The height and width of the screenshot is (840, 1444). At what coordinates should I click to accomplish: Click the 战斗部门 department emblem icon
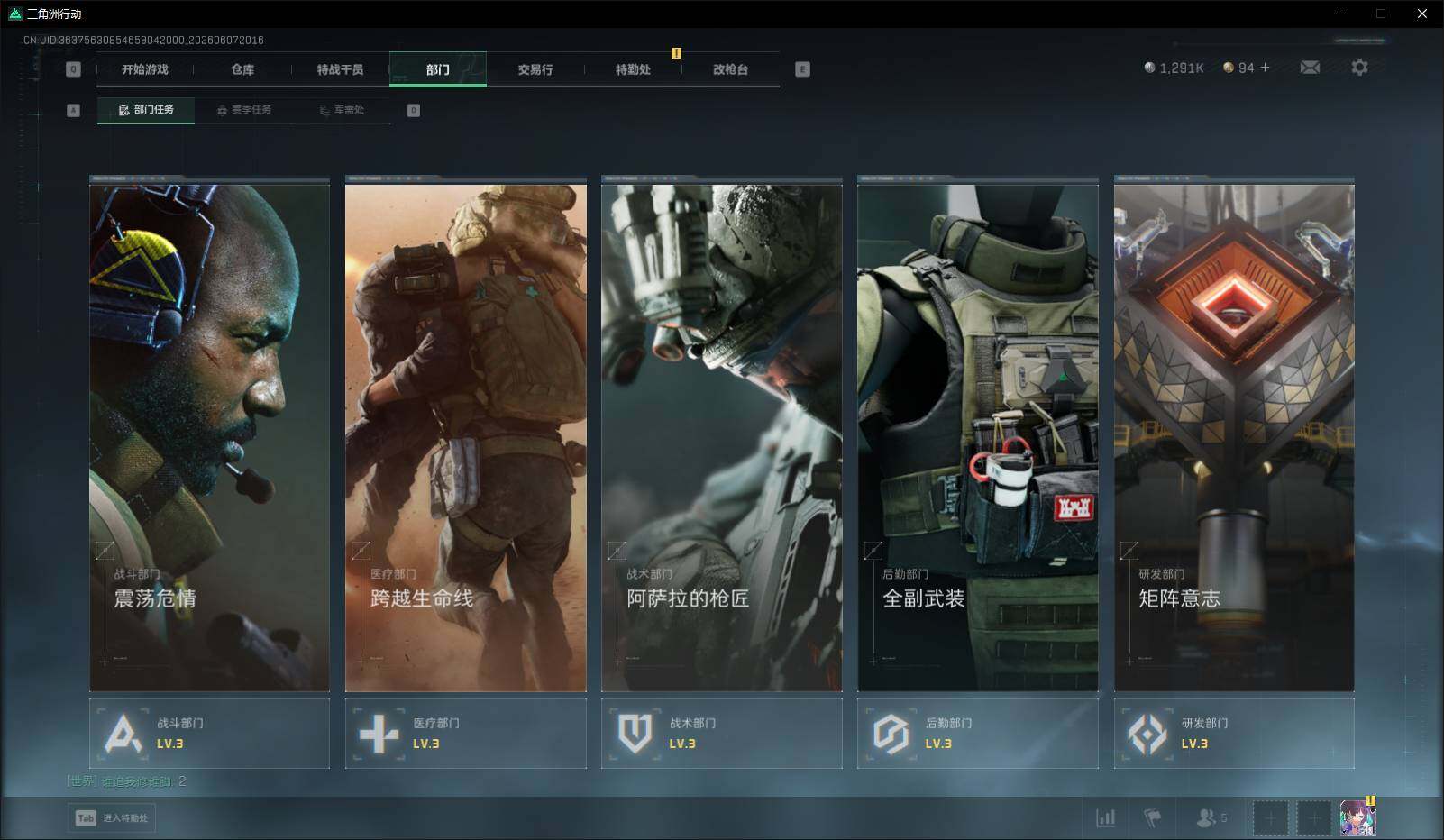point(123,734)
